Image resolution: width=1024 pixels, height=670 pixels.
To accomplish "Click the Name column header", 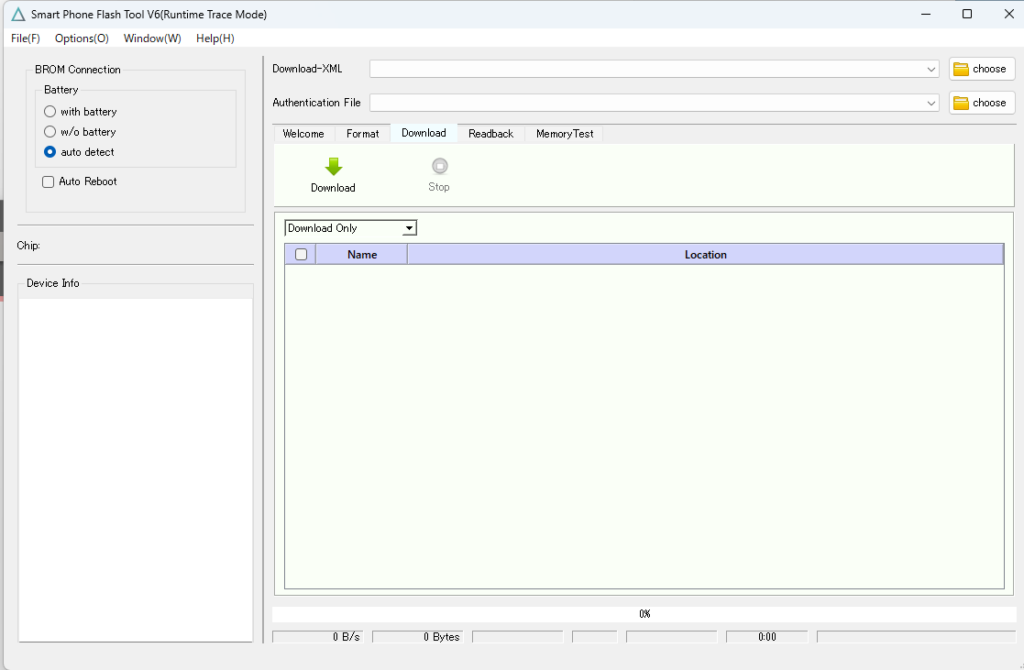I will (x=362, y=255).
